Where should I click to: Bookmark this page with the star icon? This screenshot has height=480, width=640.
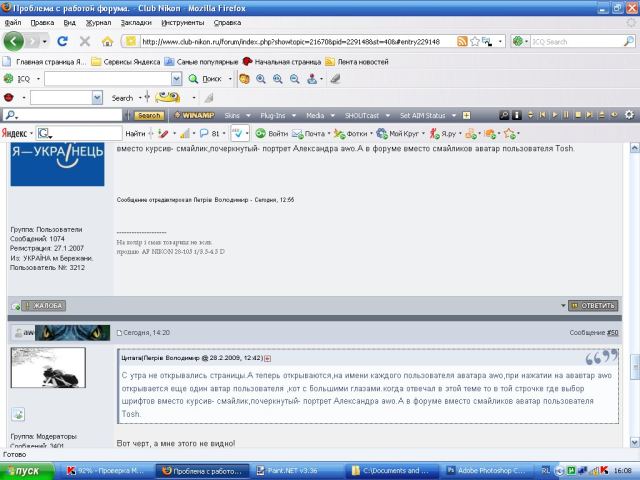(475, 41)
